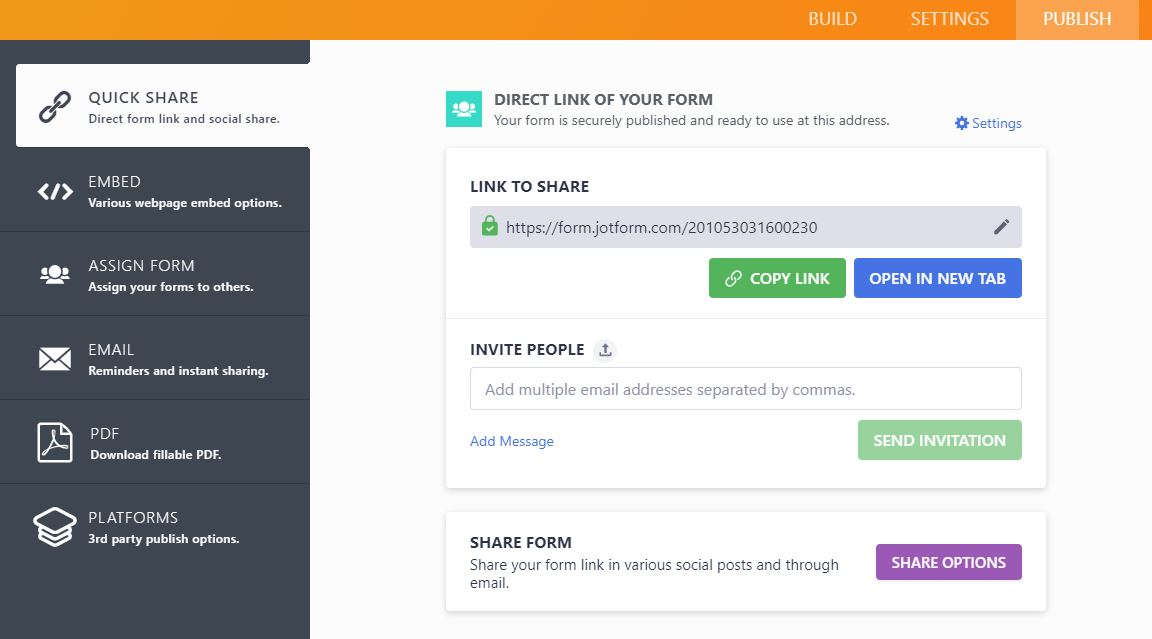Open the direct link Settings link
Image resolution: width=1152 pixels, height=639 pixels.
point(988,123)
